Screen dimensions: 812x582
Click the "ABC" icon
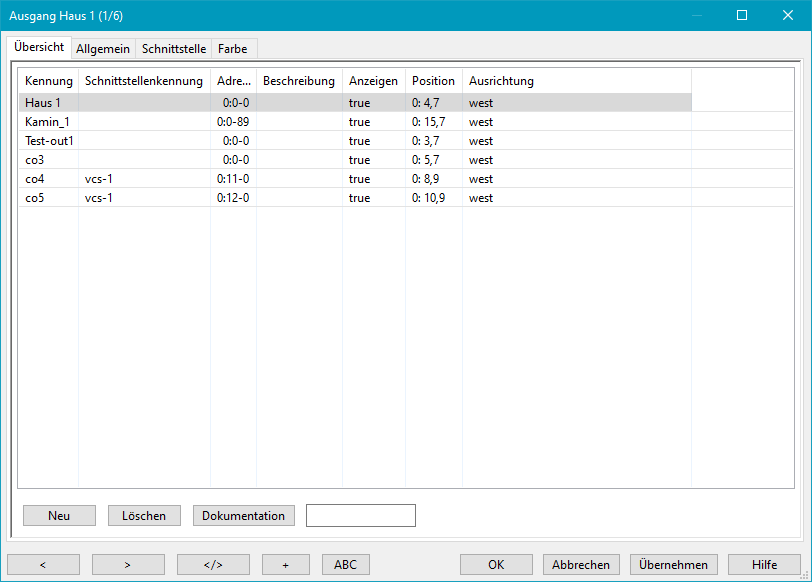click(x=345, y=564)
